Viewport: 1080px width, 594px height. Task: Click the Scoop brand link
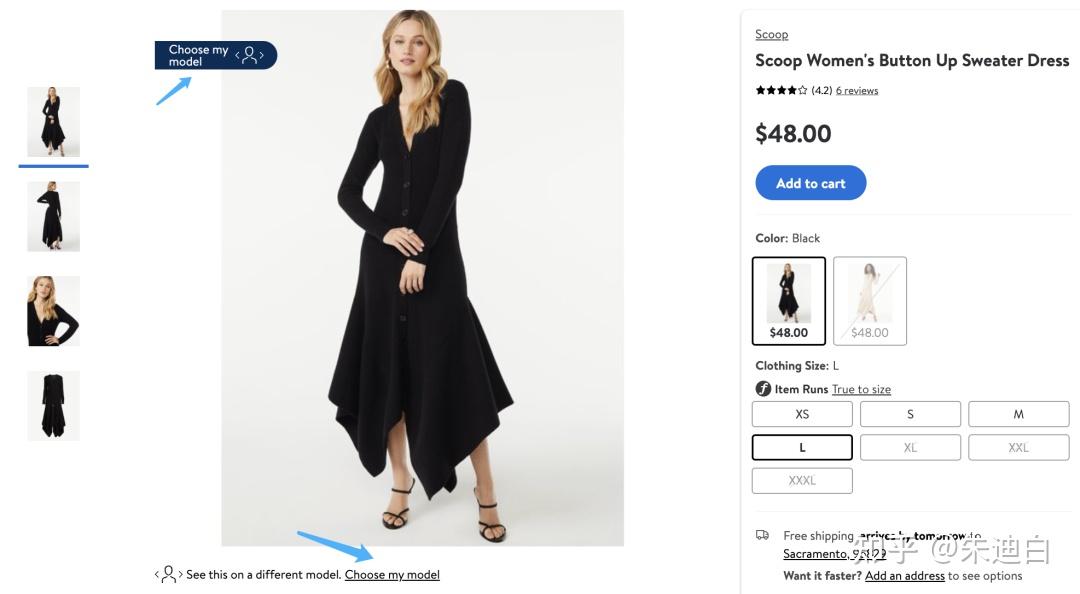coord(771,34)
